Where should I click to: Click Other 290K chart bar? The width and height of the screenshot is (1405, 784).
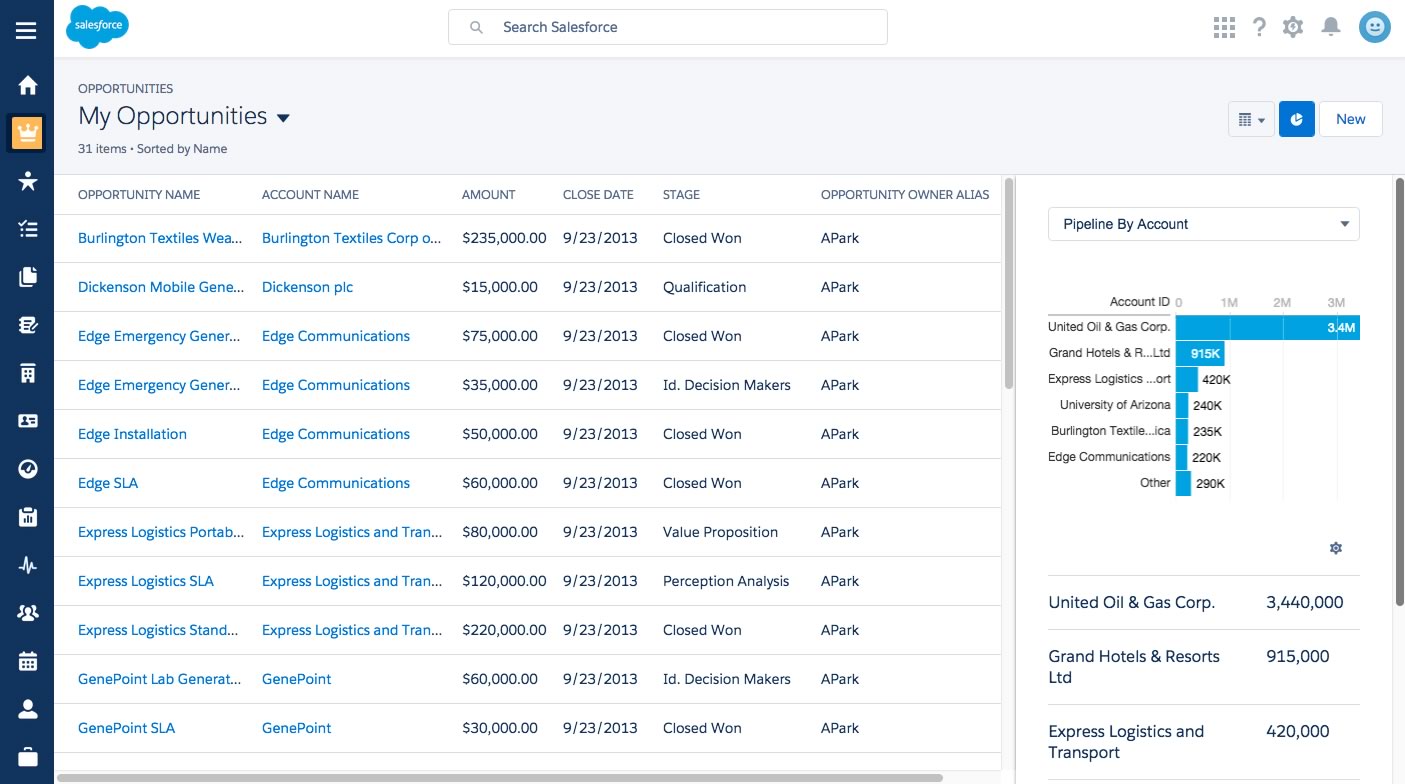(x=1184, y=483)
